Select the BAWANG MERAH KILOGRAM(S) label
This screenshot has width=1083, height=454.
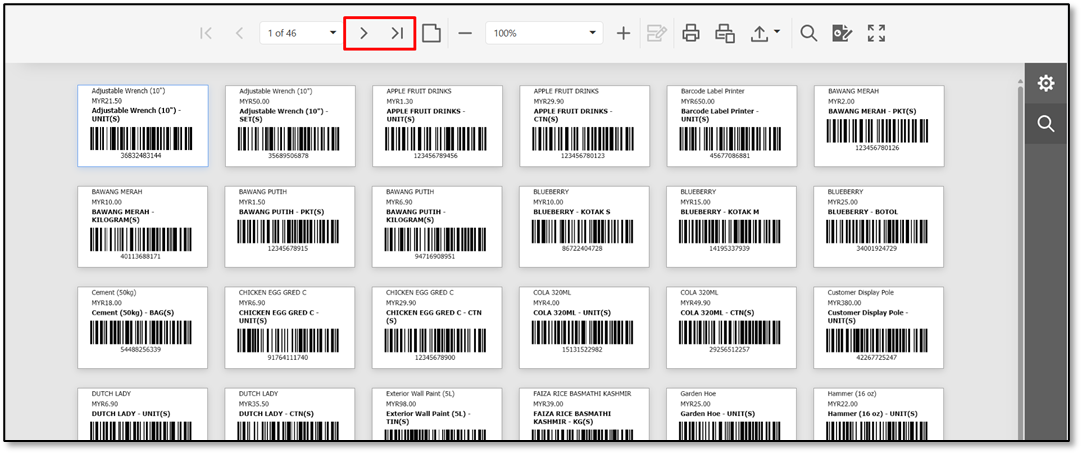coord(142,227)
